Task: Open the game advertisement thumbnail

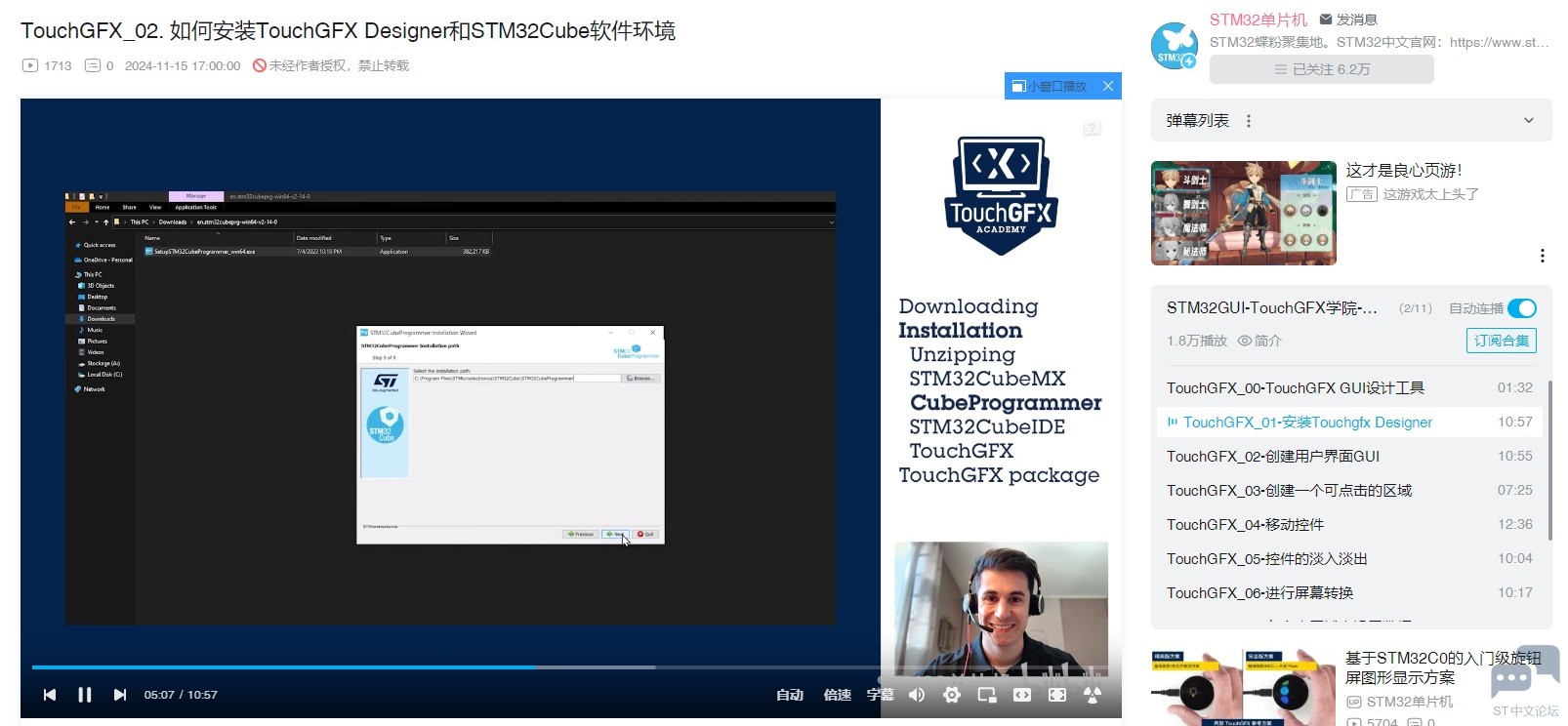Action: click(1244, 213)
